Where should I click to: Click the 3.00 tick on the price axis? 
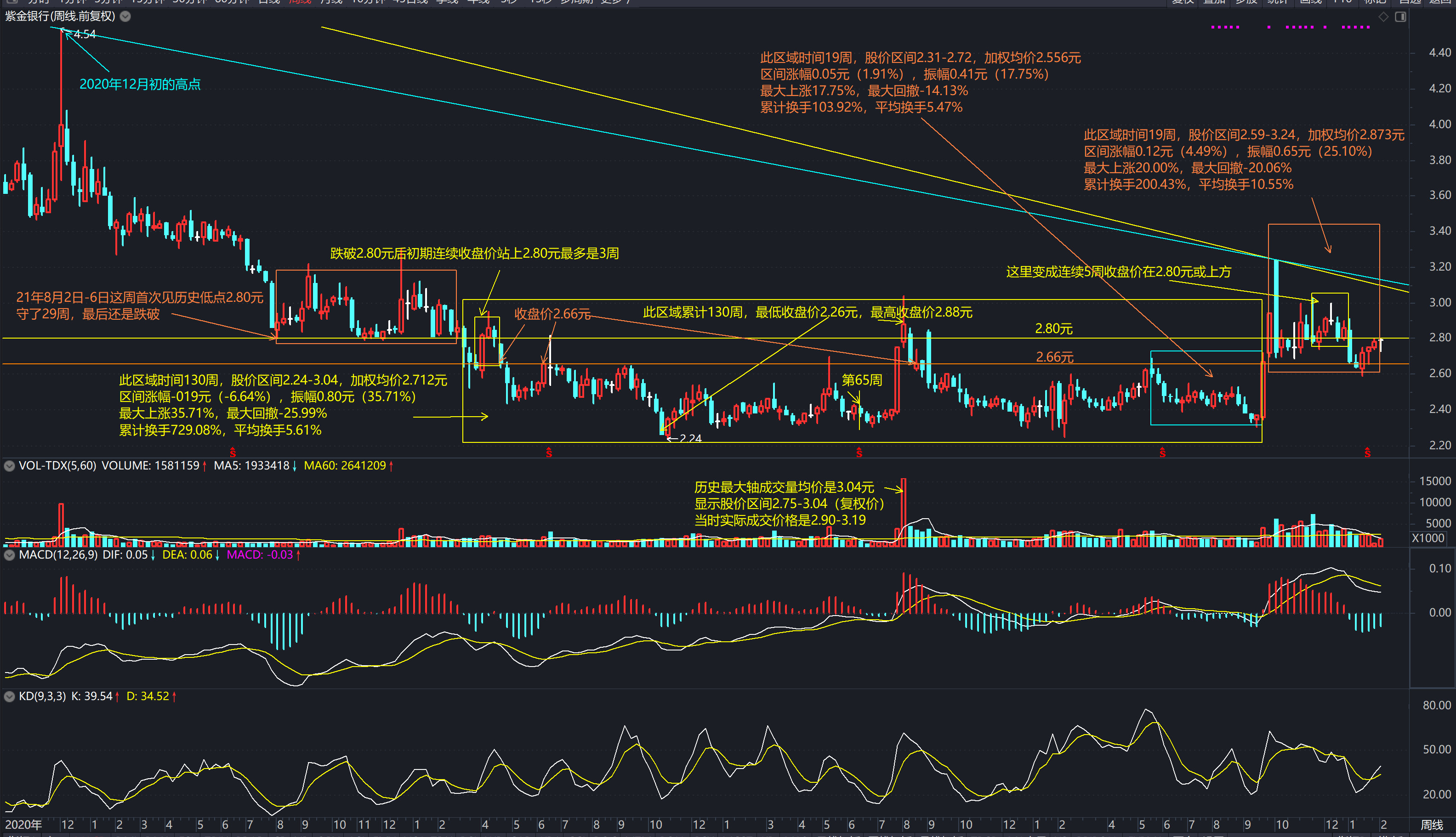pyautogui.click(x=1440, y=302)
